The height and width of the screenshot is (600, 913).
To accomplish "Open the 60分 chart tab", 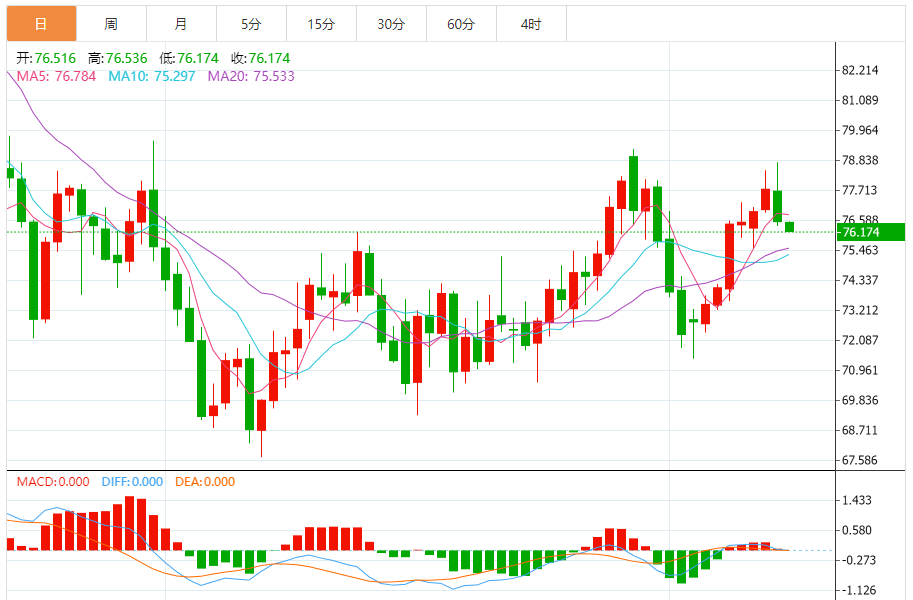I will [x=461, y=24].
